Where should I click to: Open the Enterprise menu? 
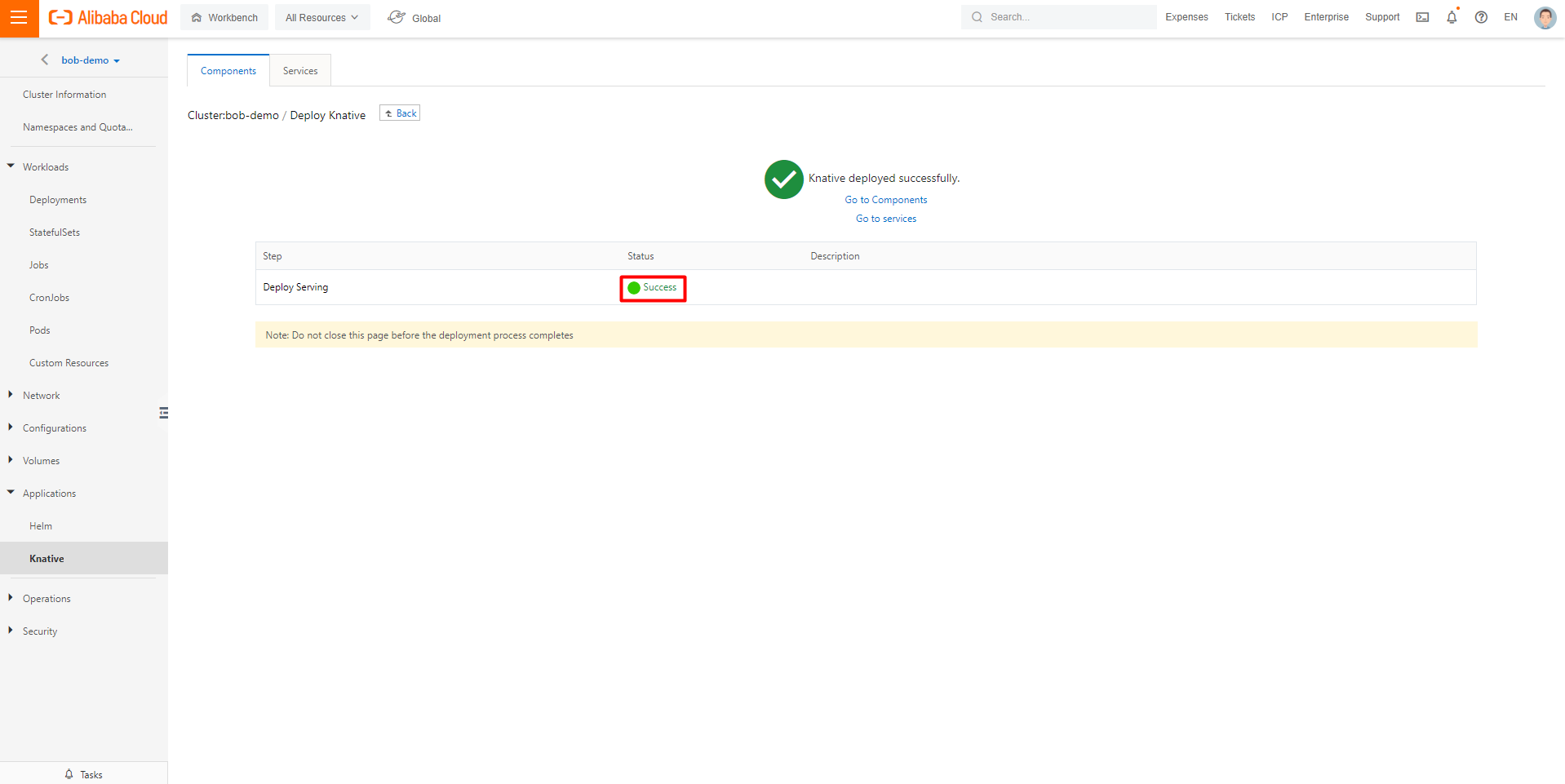pyautogui.click(x=1326, y=17)
